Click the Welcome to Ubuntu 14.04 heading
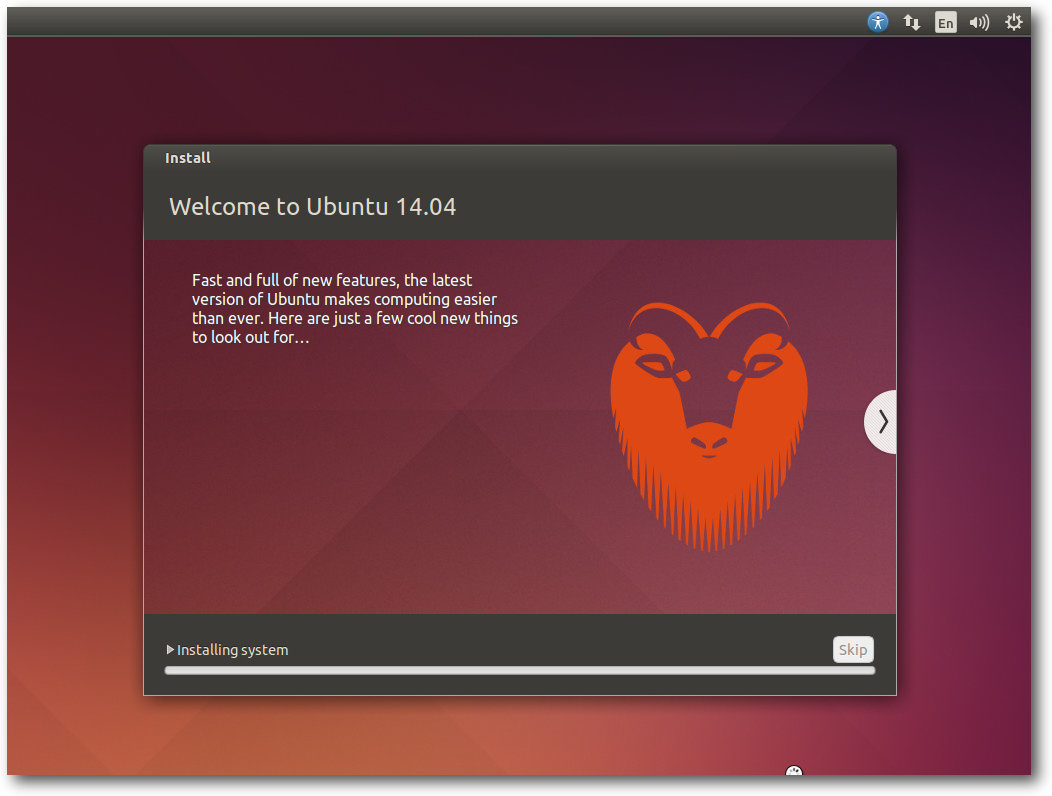 [313, 206]
